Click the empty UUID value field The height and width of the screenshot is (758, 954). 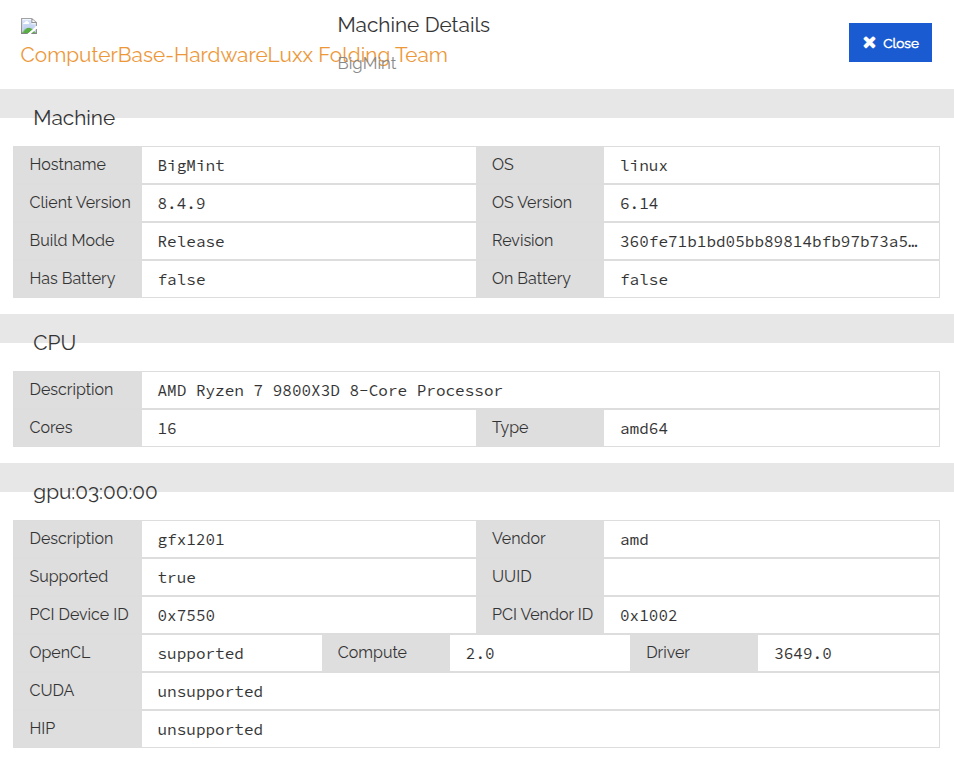coord(771,577)
